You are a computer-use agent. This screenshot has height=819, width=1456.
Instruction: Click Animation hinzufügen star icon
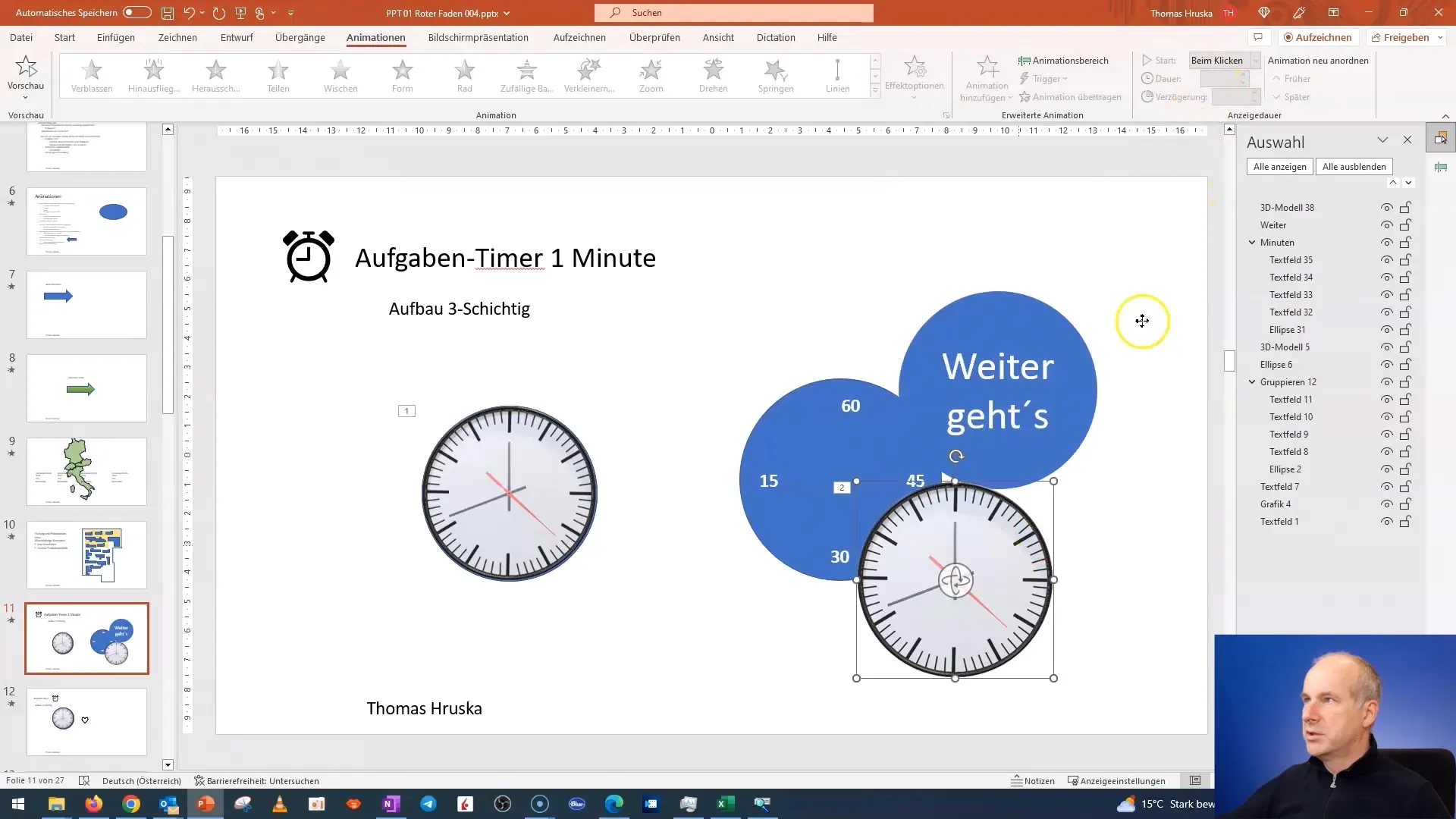[987, 67]
